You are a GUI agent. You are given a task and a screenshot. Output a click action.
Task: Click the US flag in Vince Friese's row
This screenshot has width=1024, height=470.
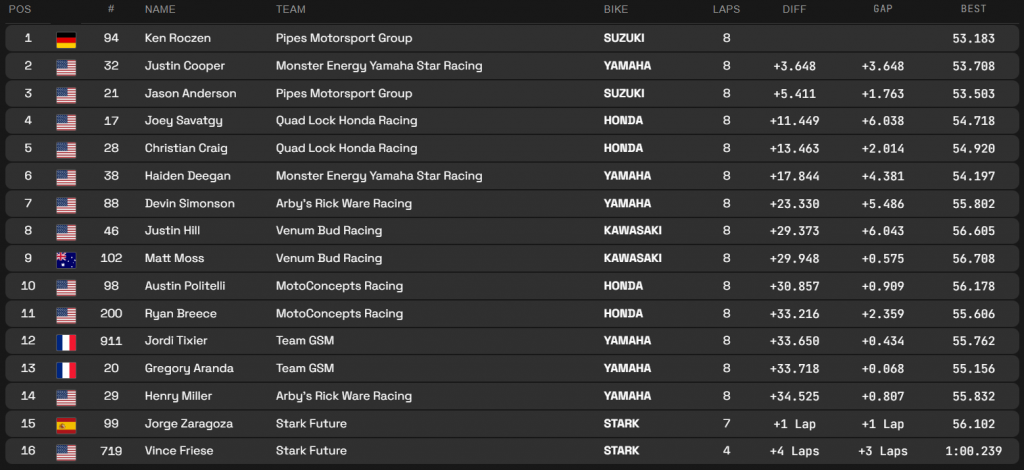tap(66, 451)
